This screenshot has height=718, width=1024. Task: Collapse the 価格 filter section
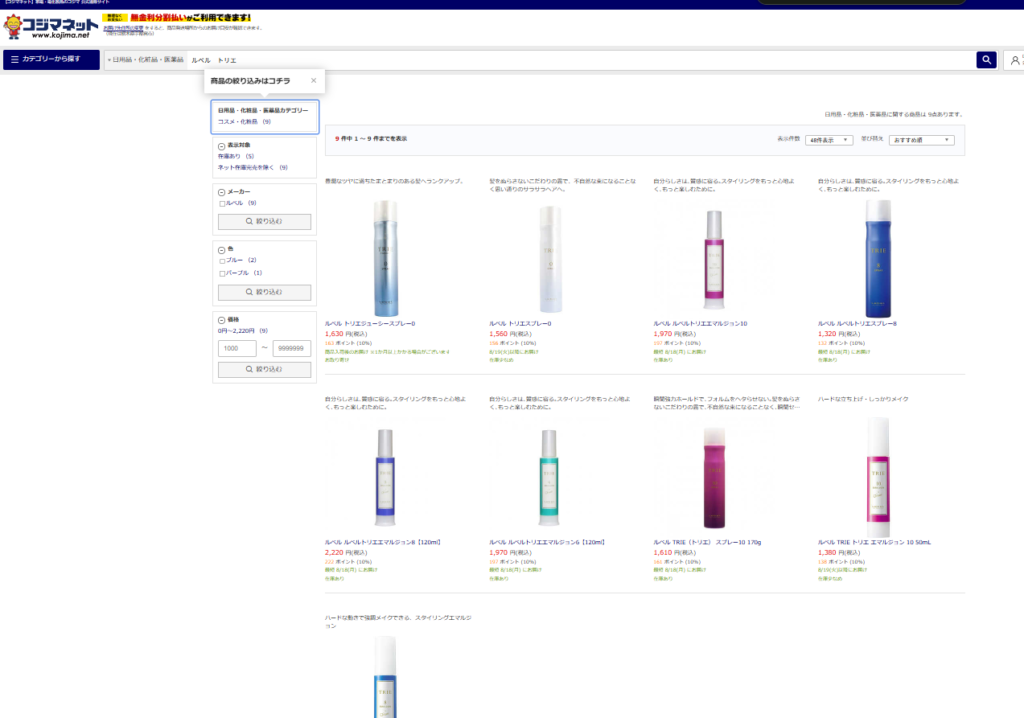pyautogui.click(x=221, y=320)
